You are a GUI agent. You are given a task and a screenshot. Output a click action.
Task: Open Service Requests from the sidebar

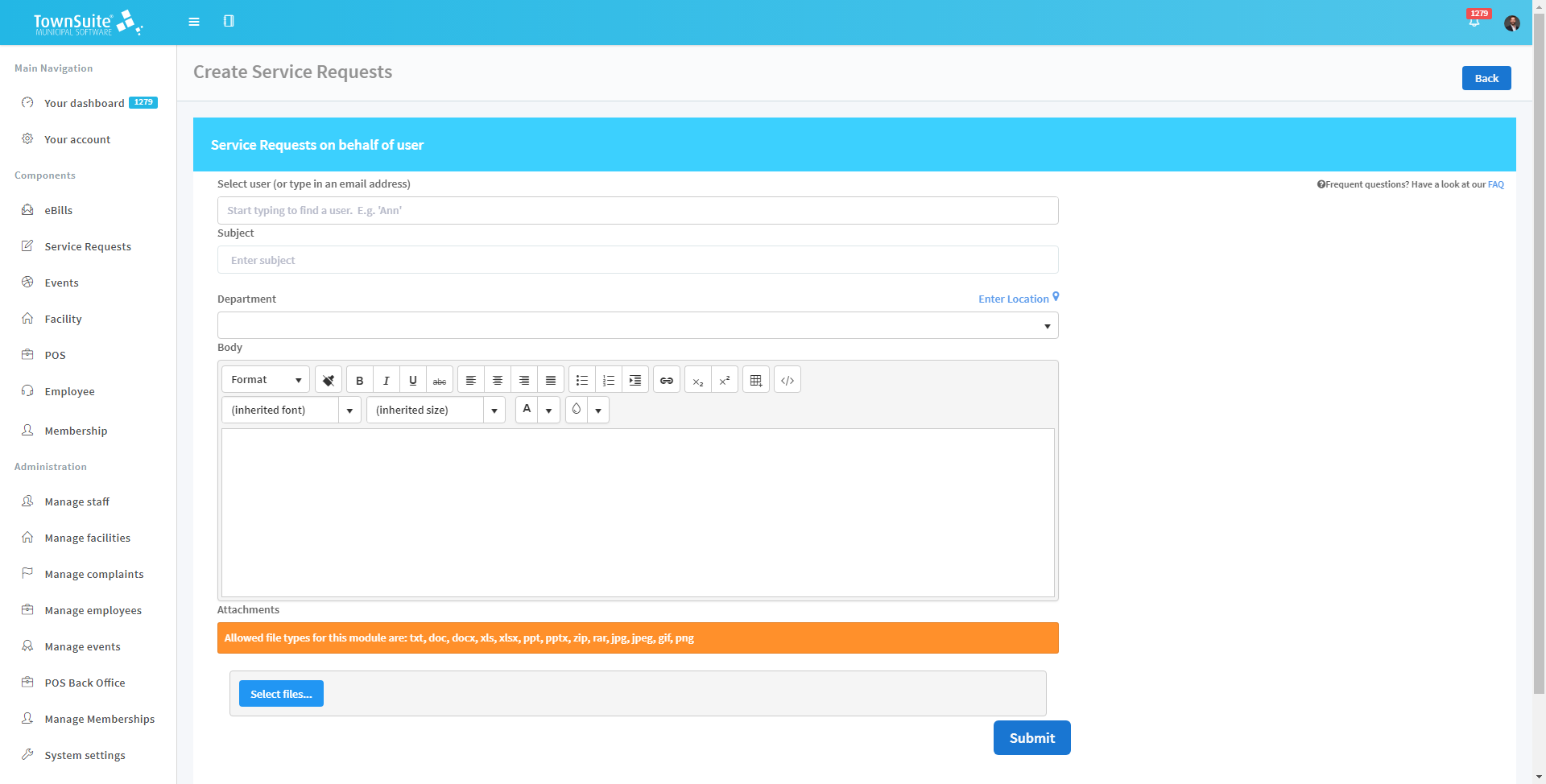[88, 246]
